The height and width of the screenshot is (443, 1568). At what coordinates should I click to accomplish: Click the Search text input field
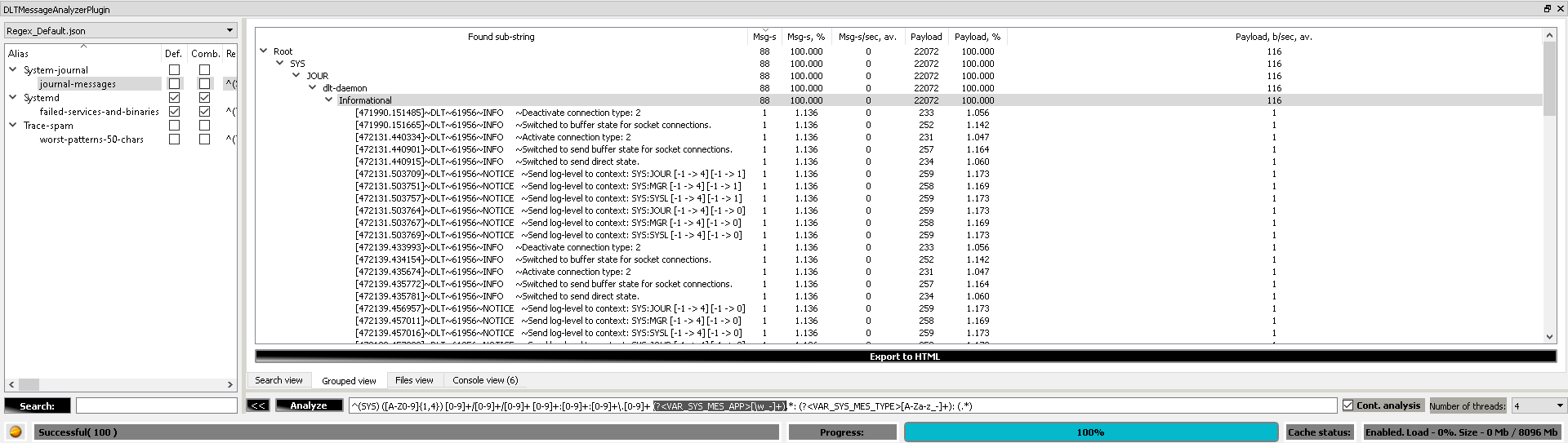pos(156,405)
